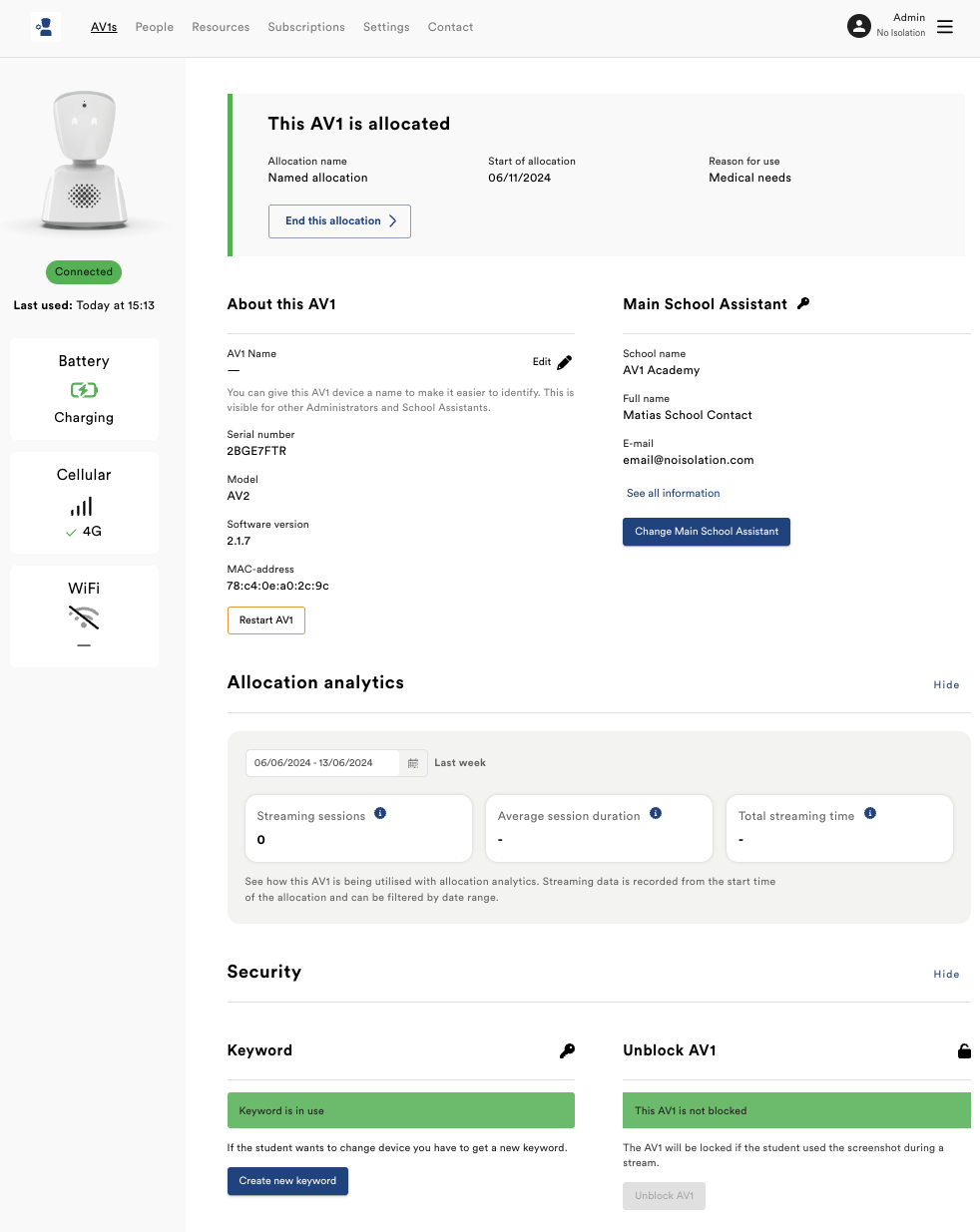This screenshot has width=980, height=1232.
Task: Click the key icon beside Main School Assistant
Action: pyautogui.click(x=803, y=303)
